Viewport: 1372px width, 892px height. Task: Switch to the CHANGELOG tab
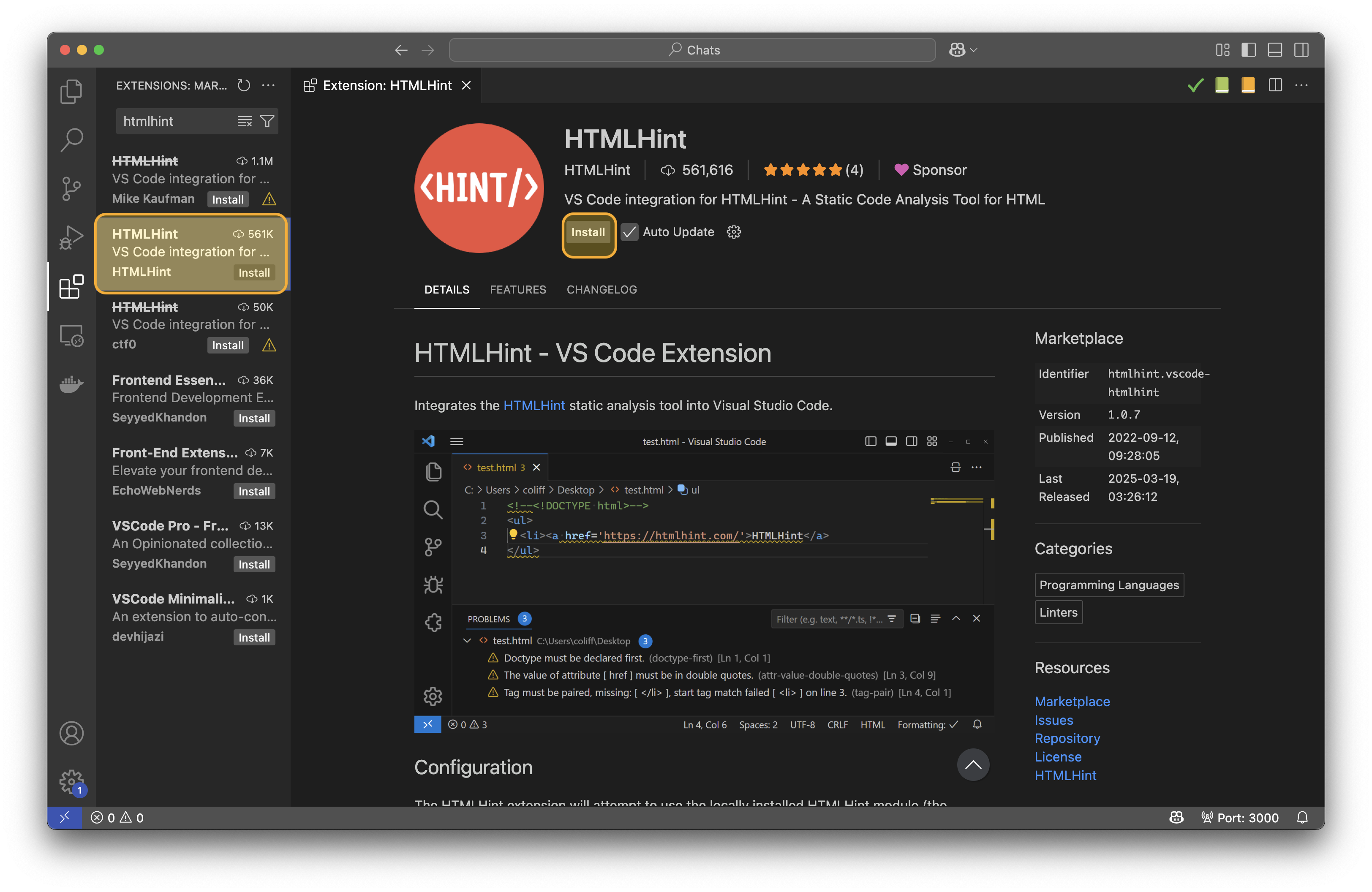point(601,289)
